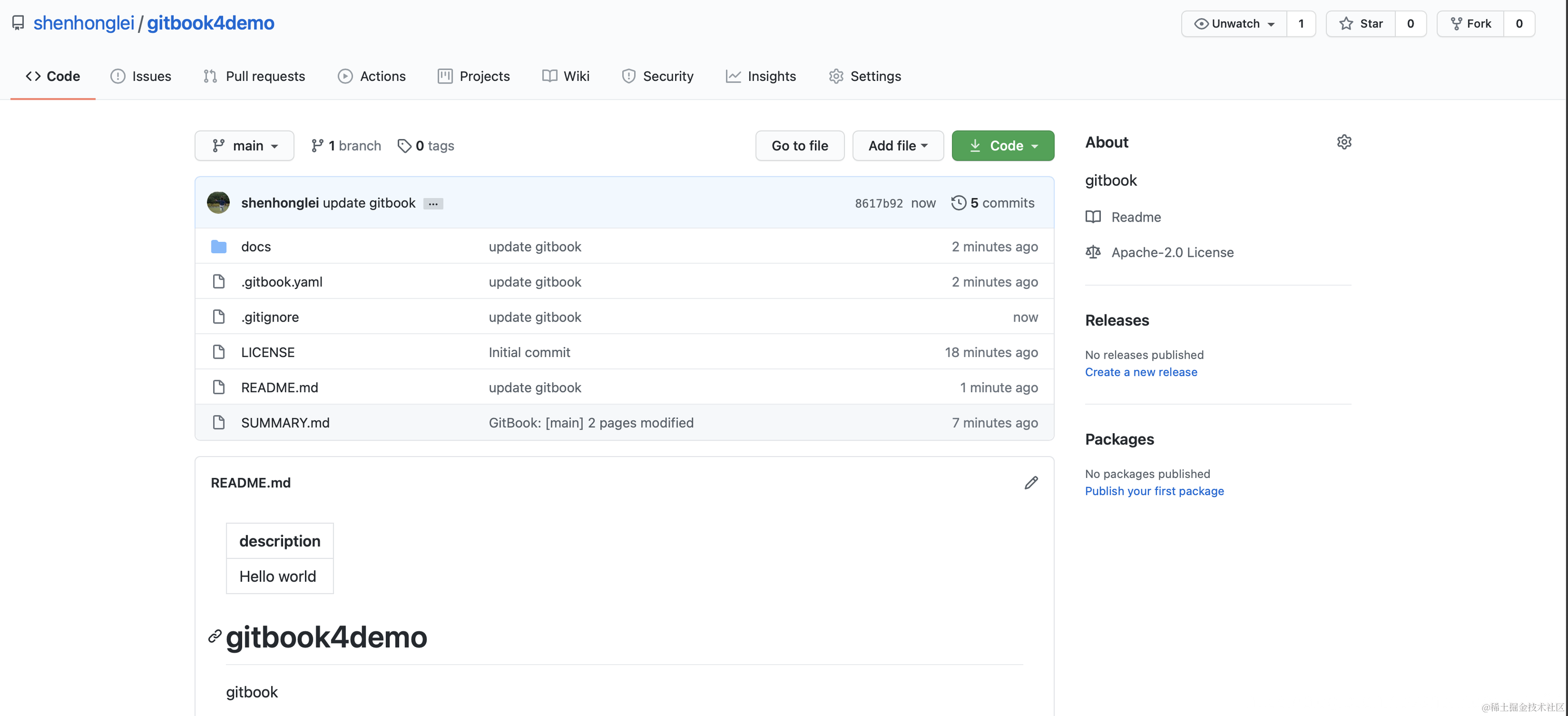Open the green Code download dropdown
This screenshot has height=716, width=1568.
tap(1002, 145)
